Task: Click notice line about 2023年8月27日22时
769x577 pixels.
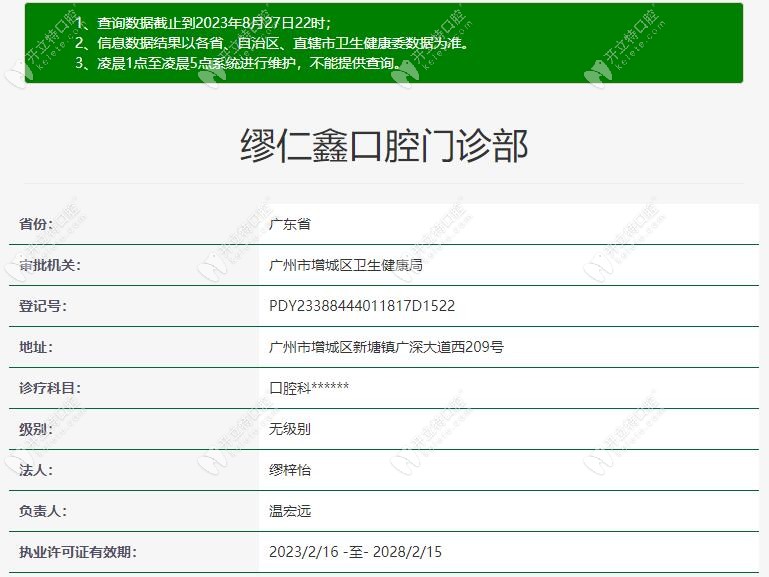Action: pyautogui.click(x=203, y=23)
